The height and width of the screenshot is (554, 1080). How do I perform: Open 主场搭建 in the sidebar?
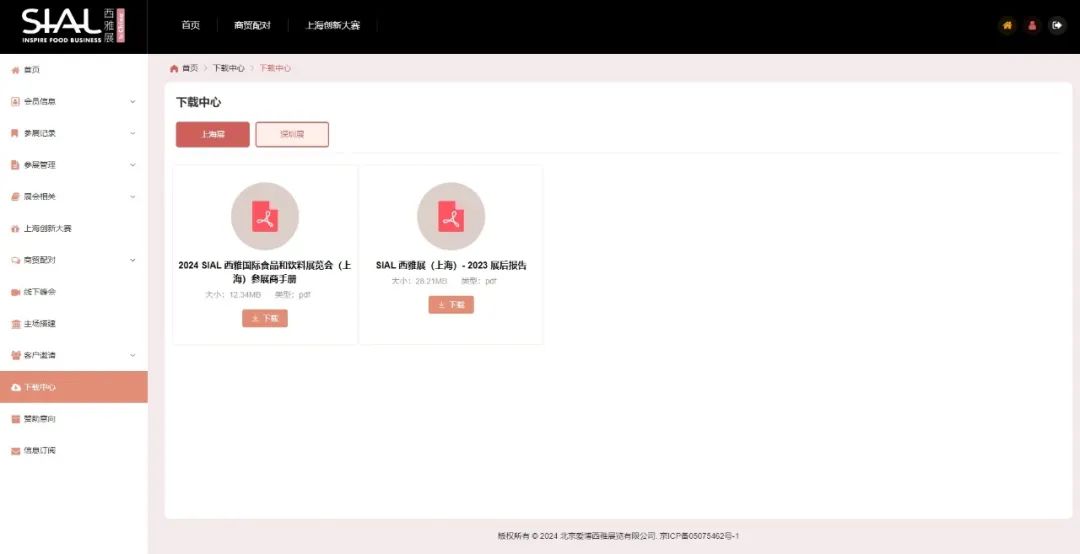coord(40,324)
